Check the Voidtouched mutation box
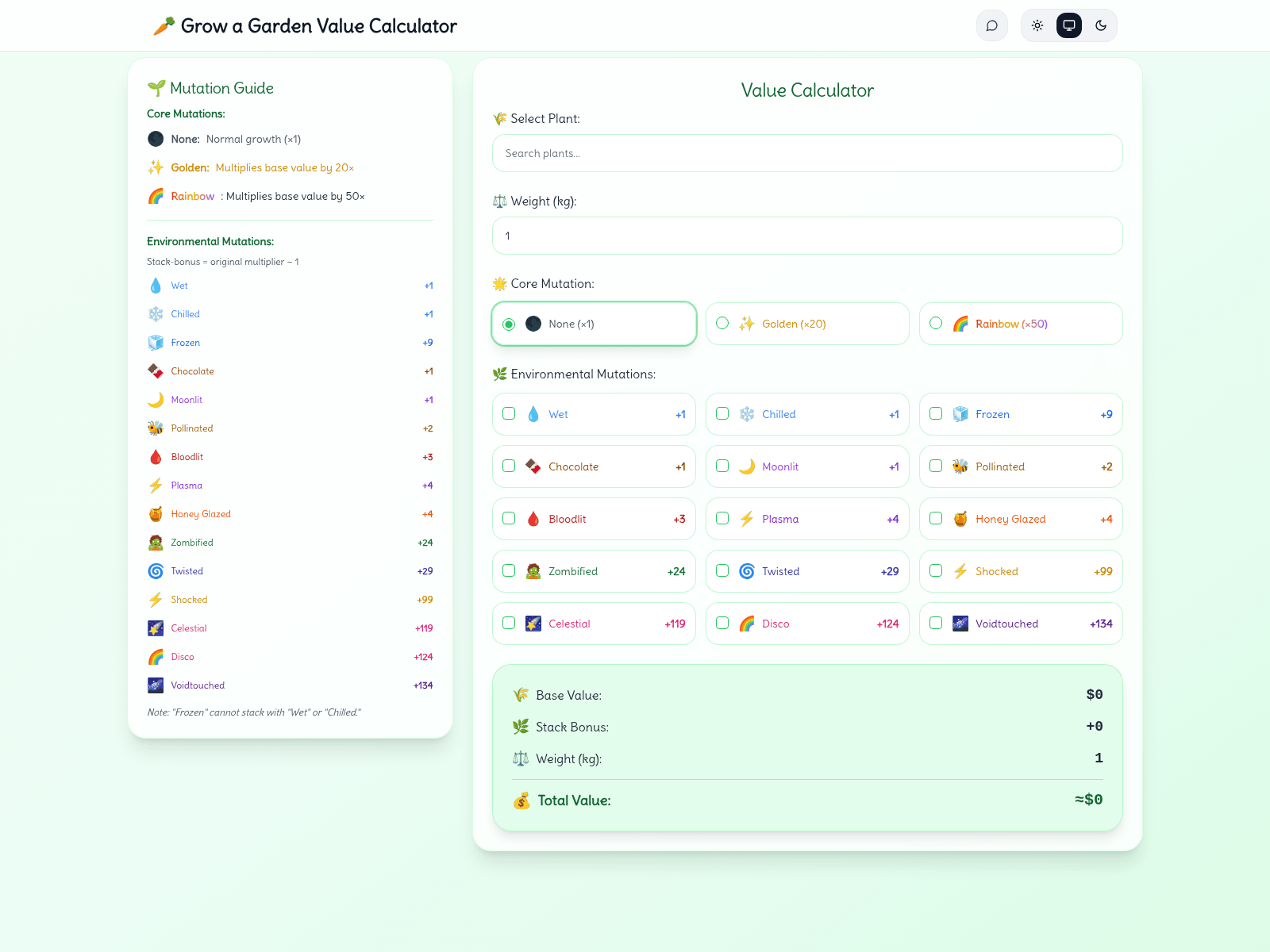1270x952 pixels. pyautogui.click(x=937, y=623)
